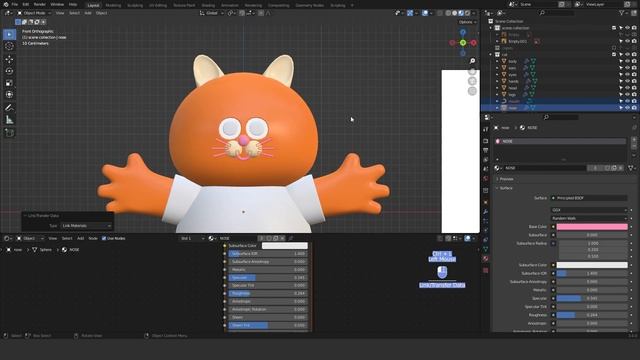This screenshot has width=640, height=360.
Task: Open the viewport Select menu
Action: click(74, 13)
